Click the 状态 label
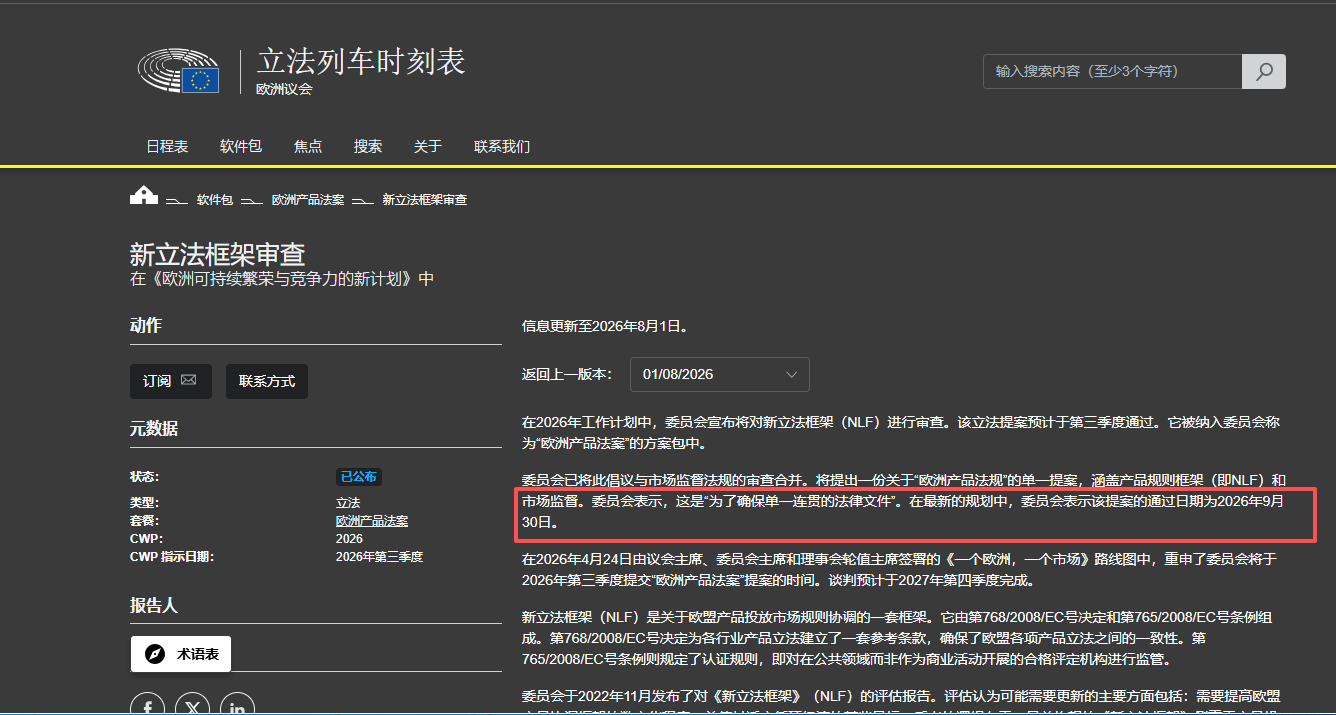This screenshot has height=715, width=1336. coord(144,477)
